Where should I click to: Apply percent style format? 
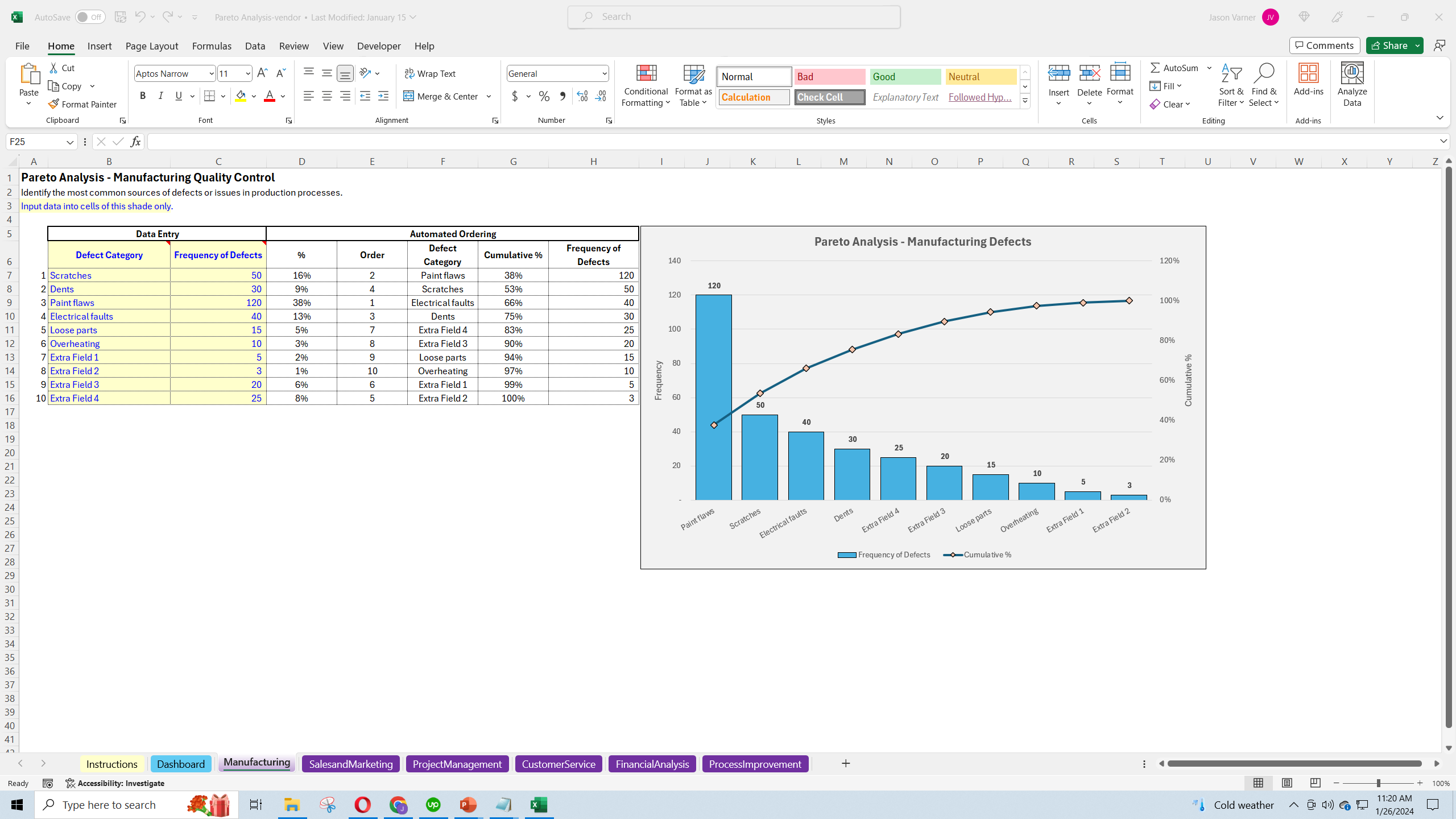544,96
